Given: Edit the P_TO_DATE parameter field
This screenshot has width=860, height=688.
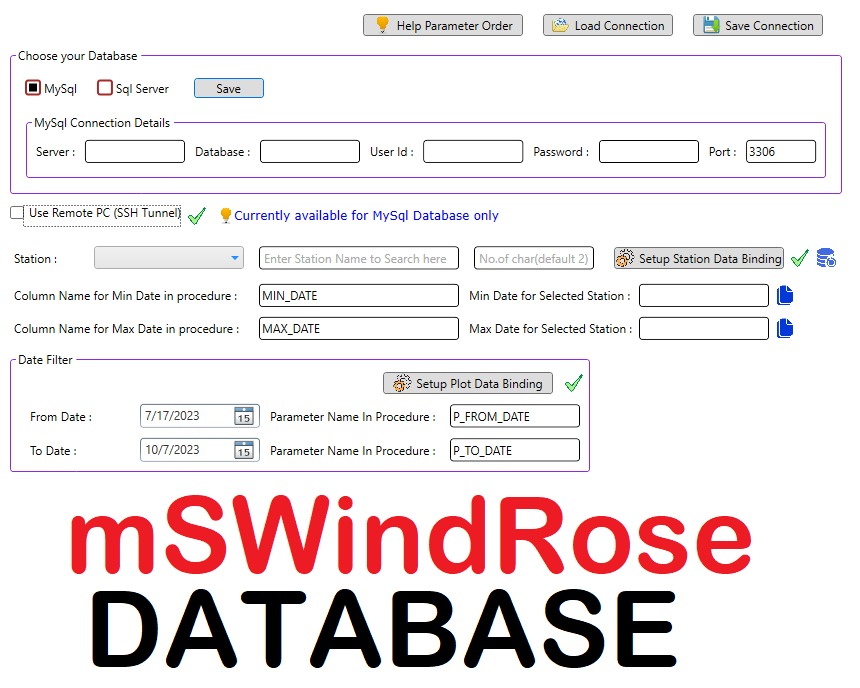Looking at the screenshot, I should tap(514, 450).
